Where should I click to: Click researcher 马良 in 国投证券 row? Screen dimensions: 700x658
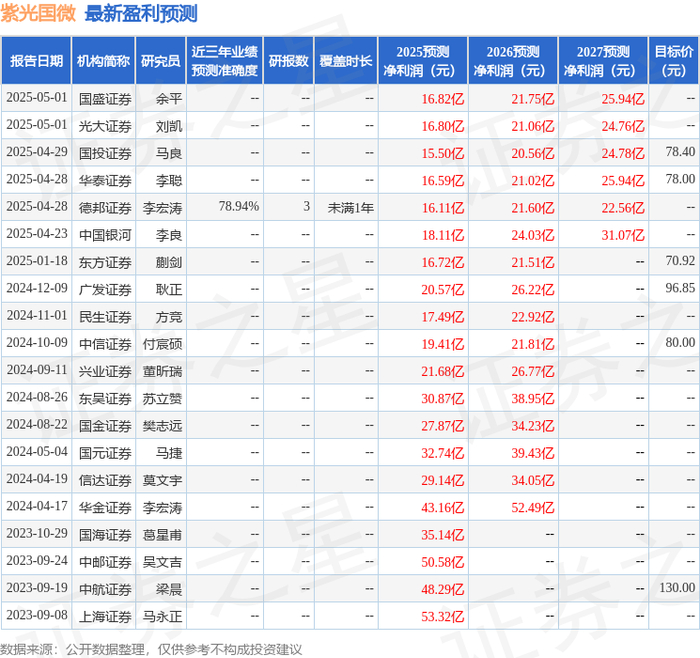[169, 153]
